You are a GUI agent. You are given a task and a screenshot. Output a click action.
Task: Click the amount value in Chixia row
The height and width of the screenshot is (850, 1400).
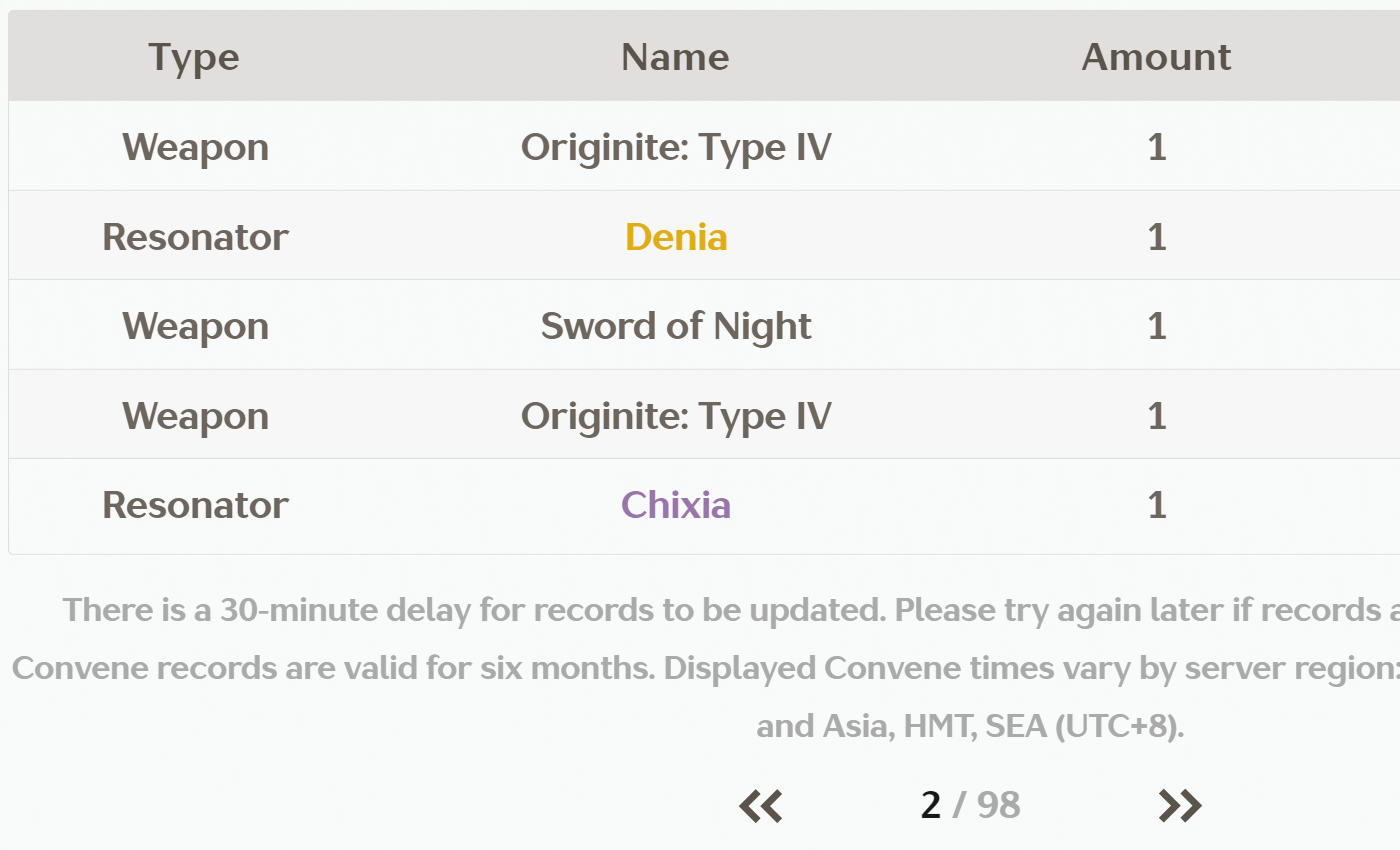[x=1157, y=505]
